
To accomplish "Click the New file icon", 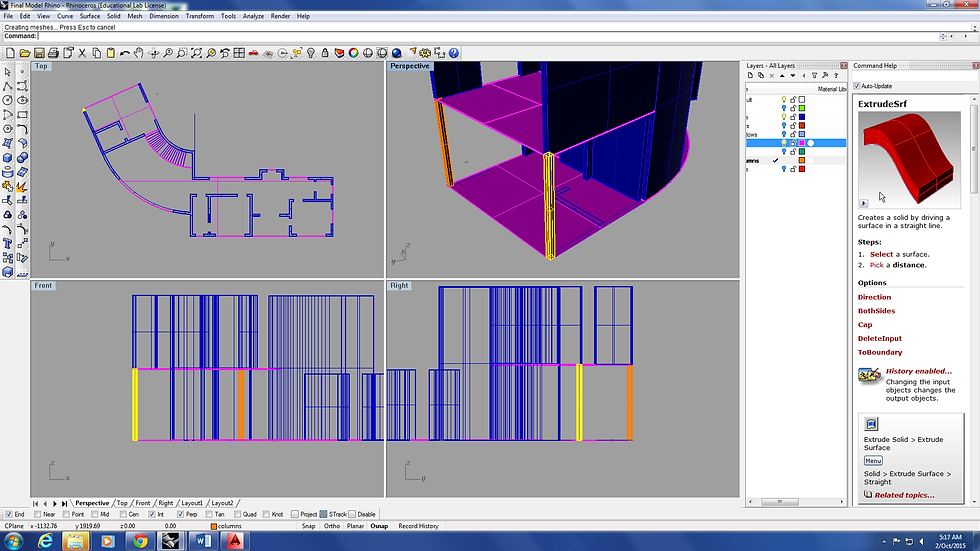I will point(11,53).
